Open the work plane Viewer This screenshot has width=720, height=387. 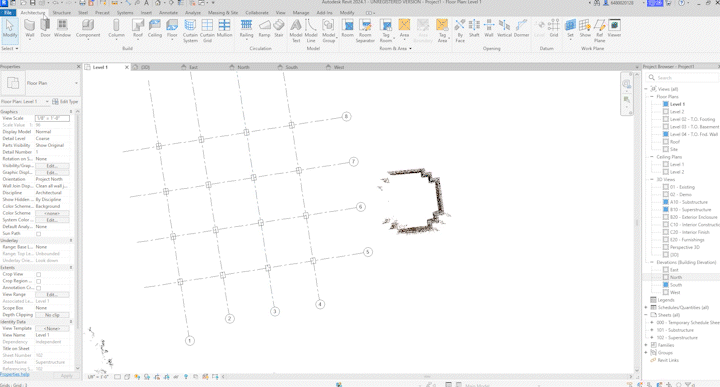pyautogui.click(x=614, y=28)
